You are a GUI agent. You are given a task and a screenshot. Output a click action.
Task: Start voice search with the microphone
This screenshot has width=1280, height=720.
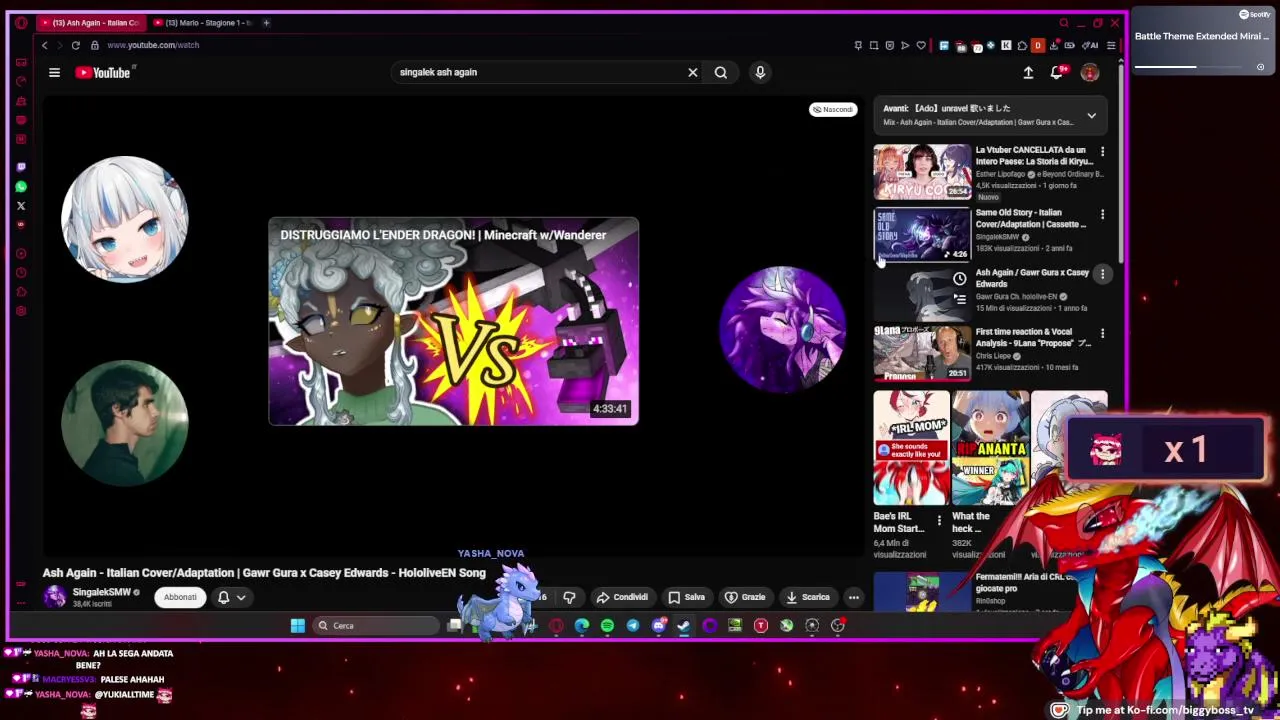click(x=760, y=72)
